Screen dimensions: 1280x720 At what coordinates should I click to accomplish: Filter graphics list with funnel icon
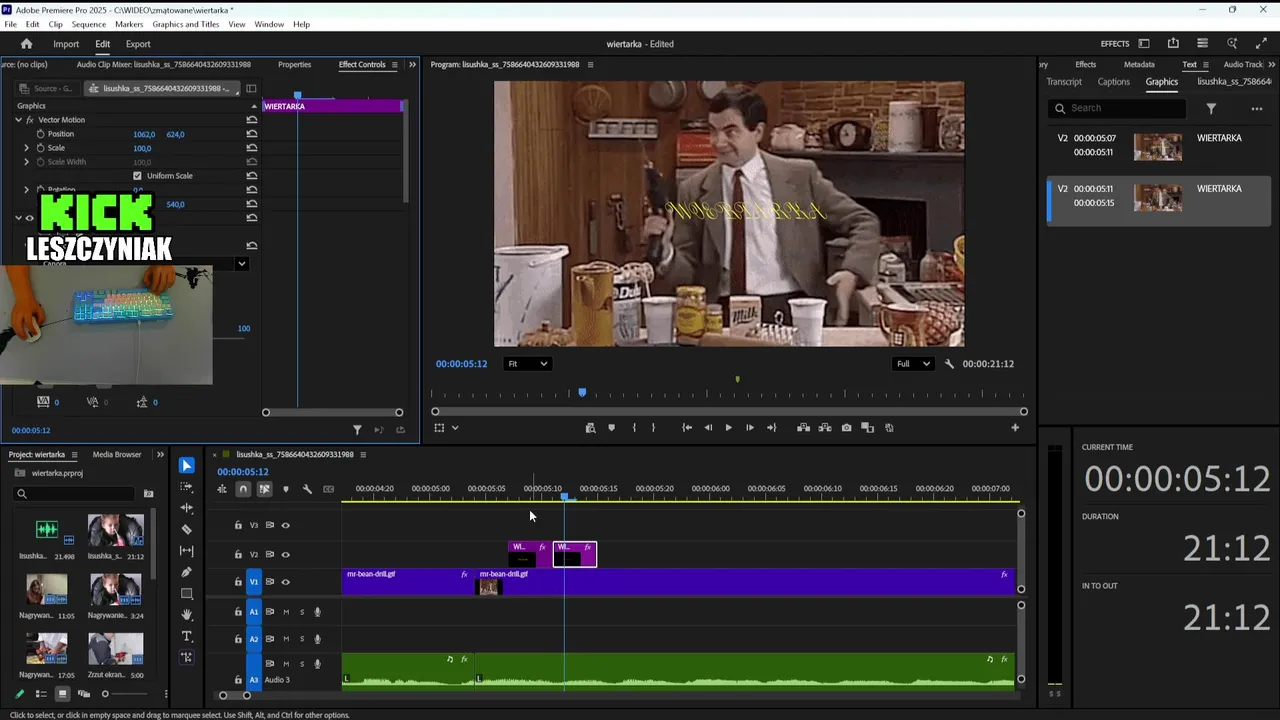click(x=1211, y=108)
